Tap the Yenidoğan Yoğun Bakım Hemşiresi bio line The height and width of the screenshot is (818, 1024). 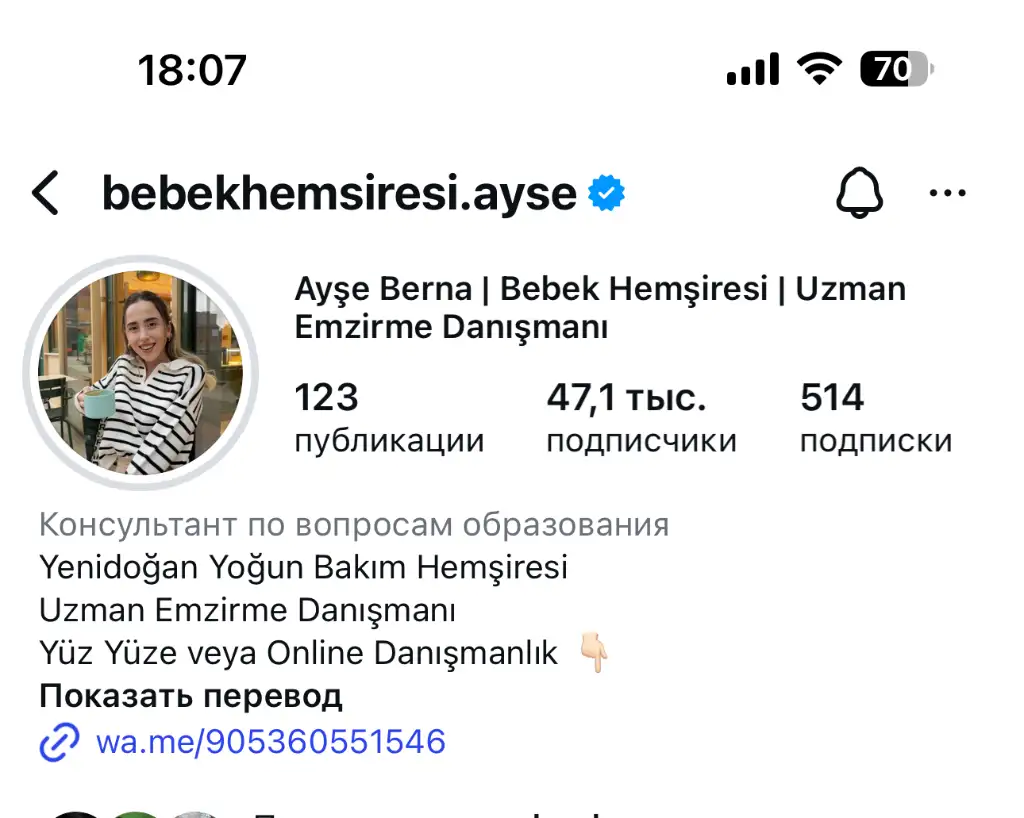[303, 567]
